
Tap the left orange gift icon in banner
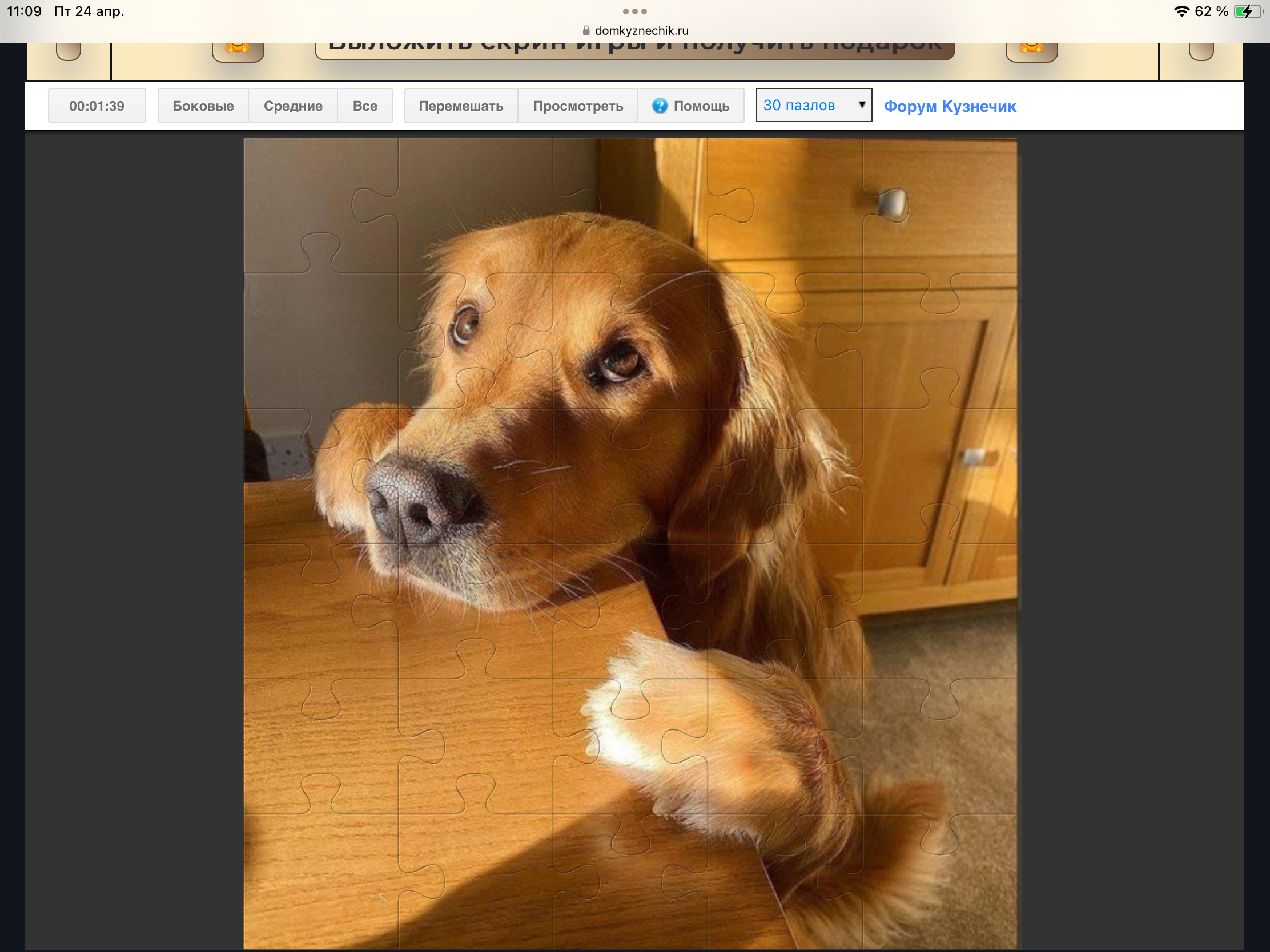pyautogui.click(x=238, y=50)
